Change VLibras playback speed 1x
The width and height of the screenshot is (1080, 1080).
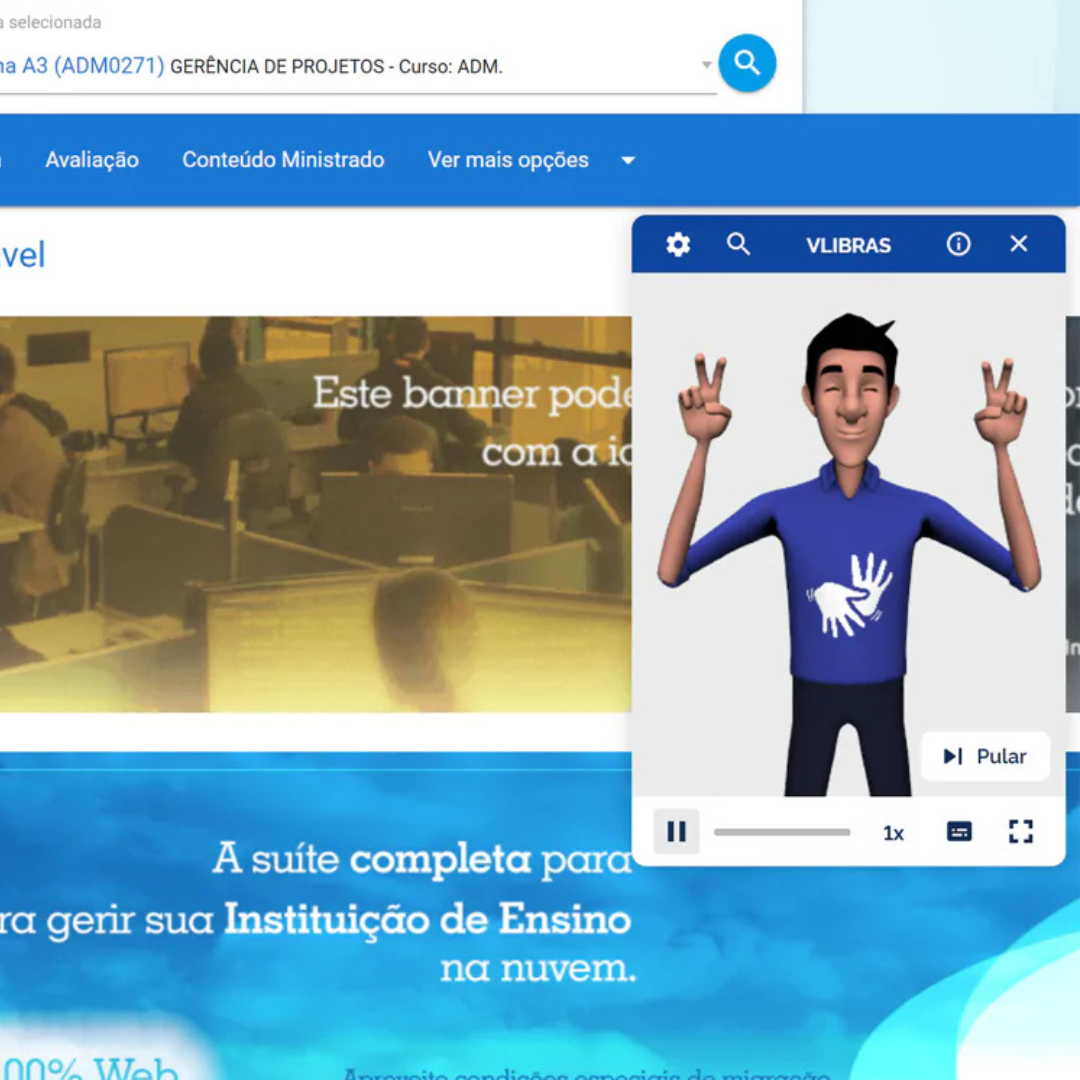893,833
